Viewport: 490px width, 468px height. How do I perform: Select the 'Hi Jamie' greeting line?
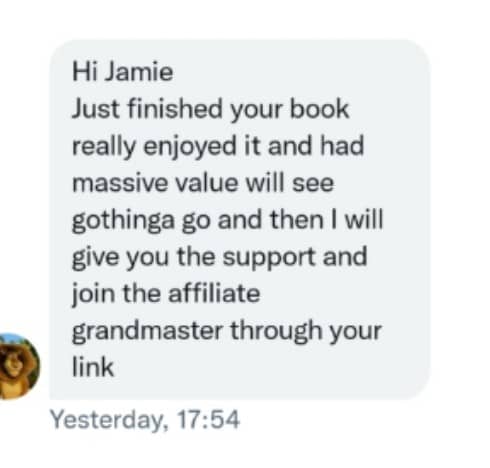(122, 72)
